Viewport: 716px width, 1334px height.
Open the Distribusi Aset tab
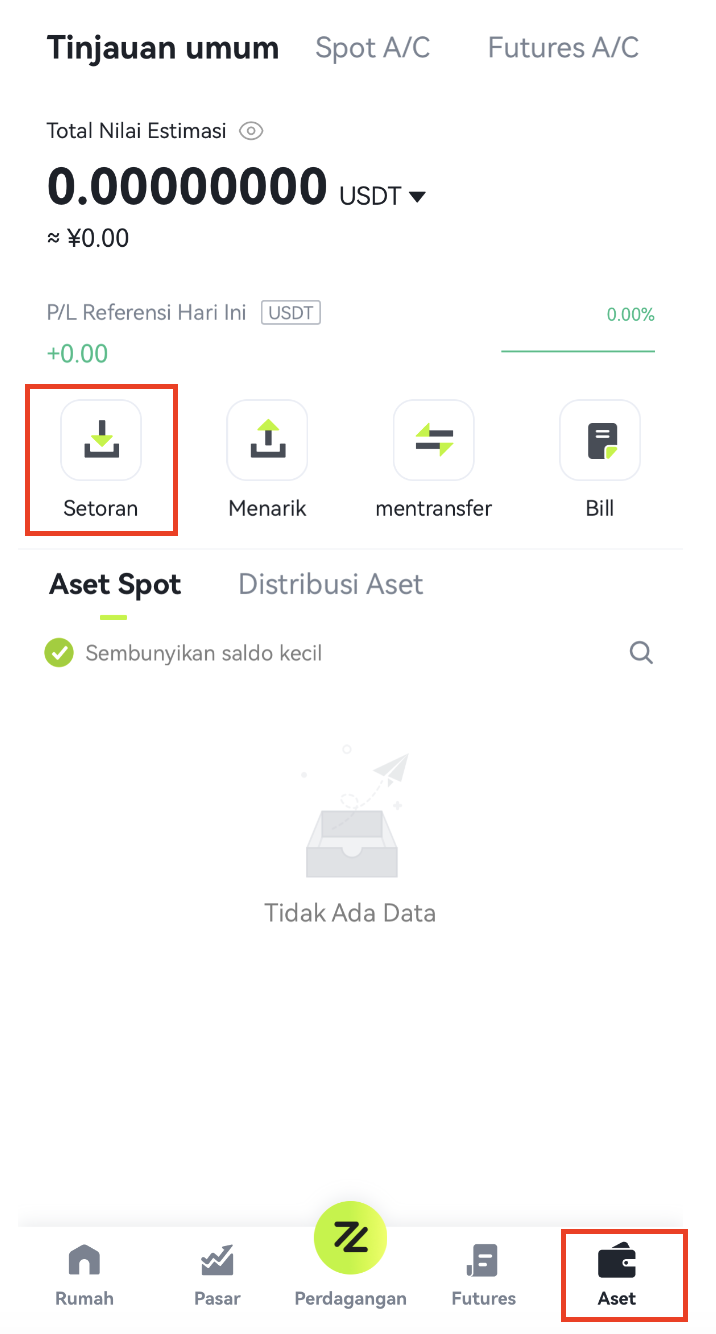[x=331, y=585]
